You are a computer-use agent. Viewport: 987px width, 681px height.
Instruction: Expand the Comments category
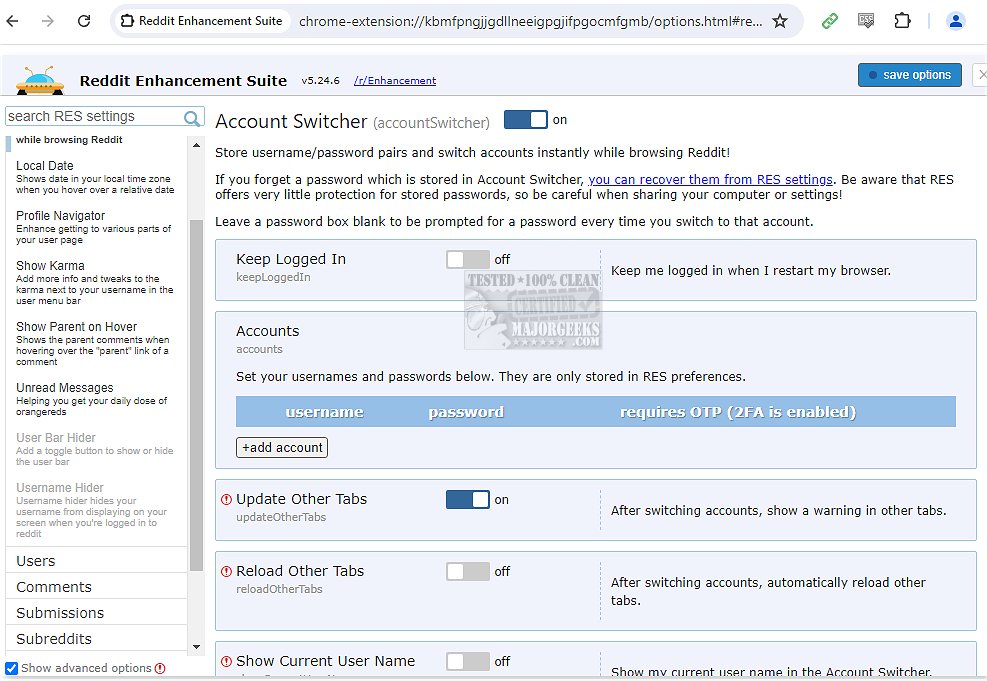point(54,587)
